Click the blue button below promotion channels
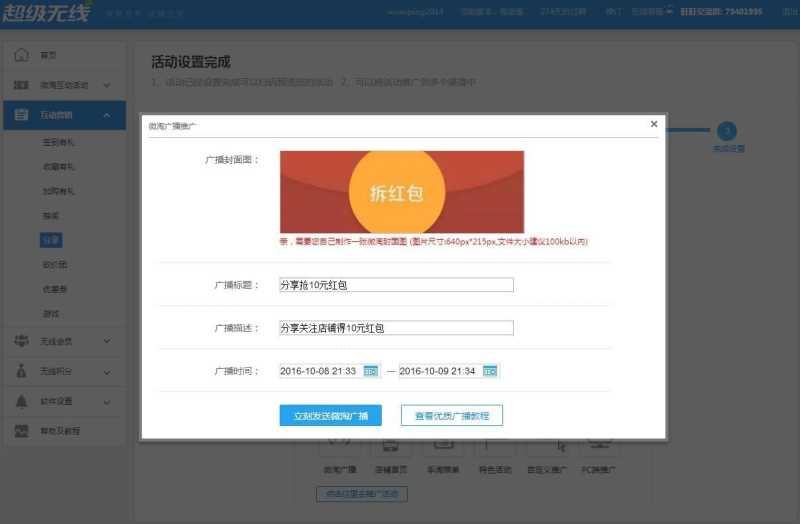Viewport: 800px width, 524px height. point(362,493)
